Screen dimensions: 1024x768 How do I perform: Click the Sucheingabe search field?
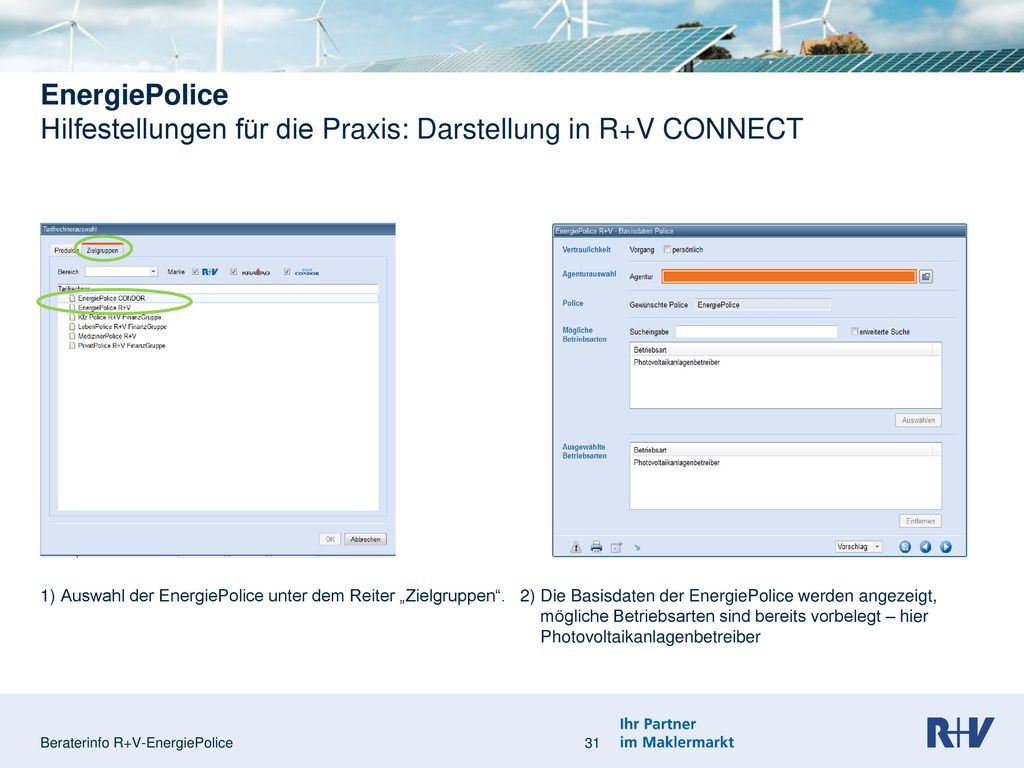(x=756, y=332)
